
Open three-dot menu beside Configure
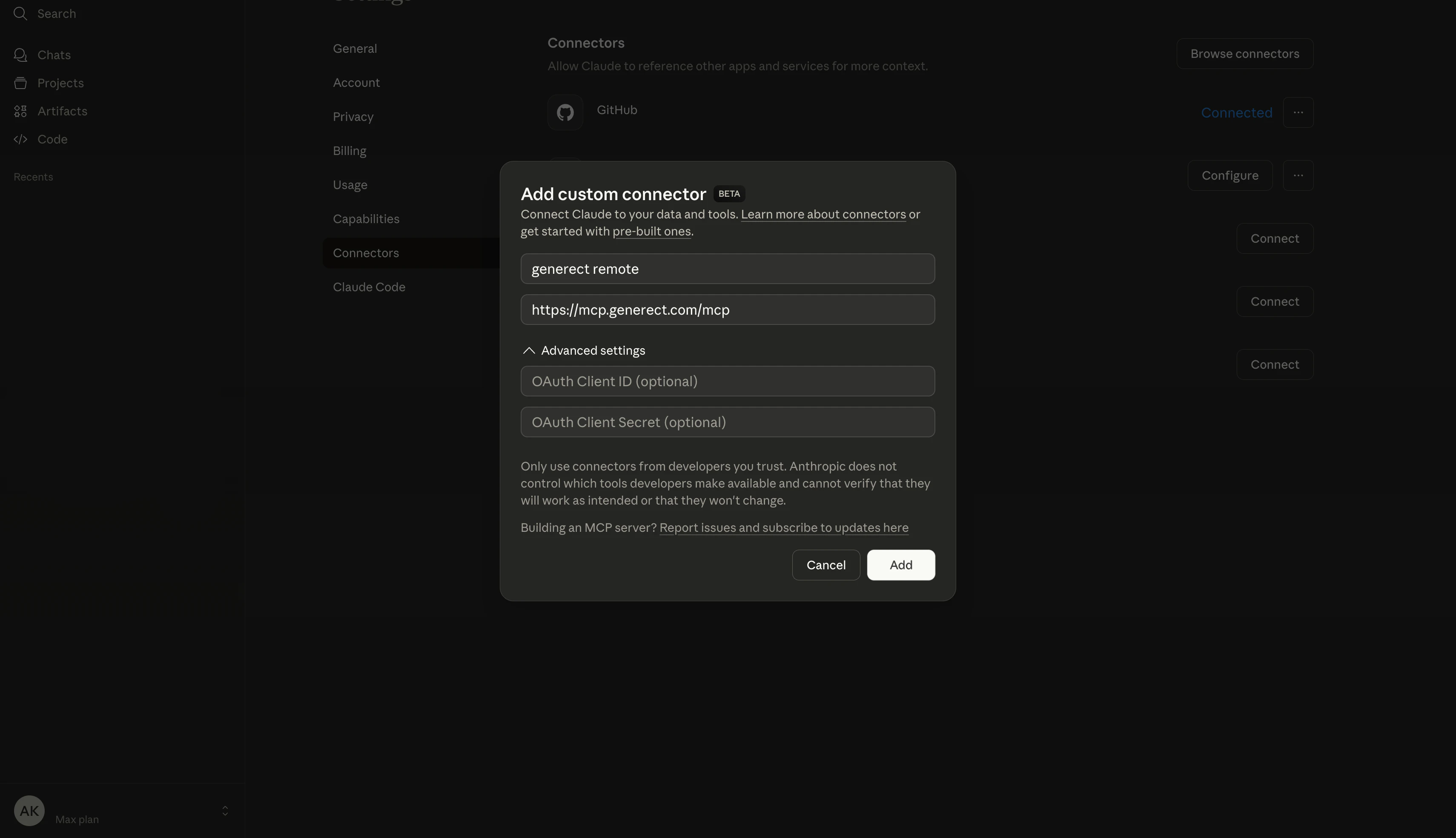(1298, 175)
